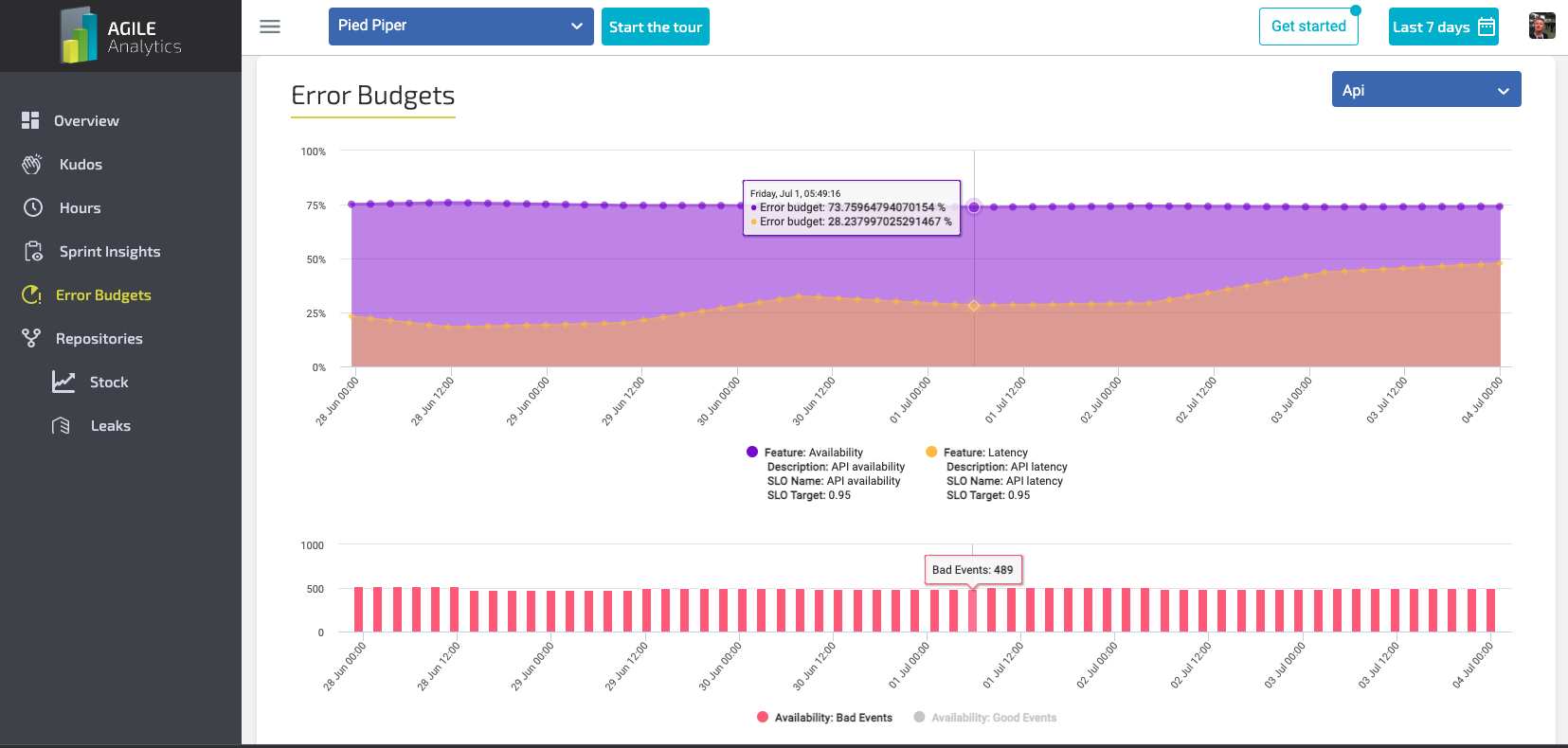Open the Last 7 days date picker

pyautogui.click(x=1443, y=27)
